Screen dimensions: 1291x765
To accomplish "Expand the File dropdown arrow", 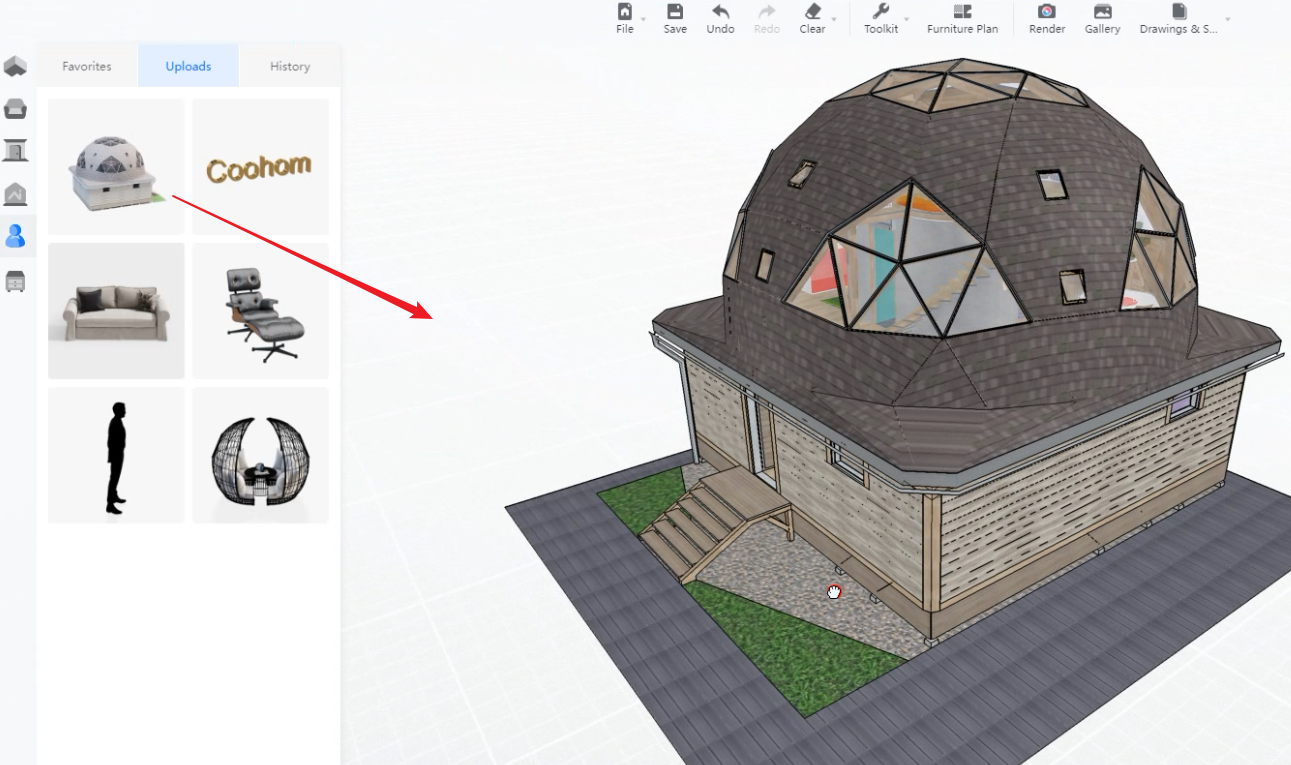I will click(643, 19).
